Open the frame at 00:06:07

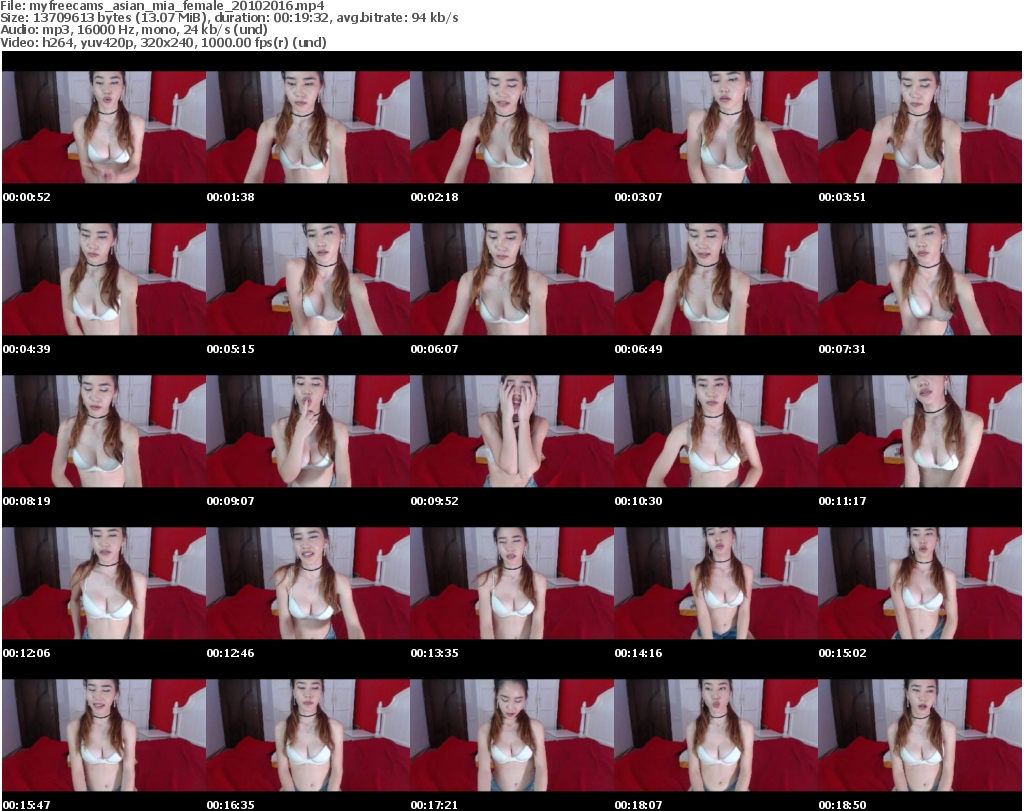click(x=512, y=279)
